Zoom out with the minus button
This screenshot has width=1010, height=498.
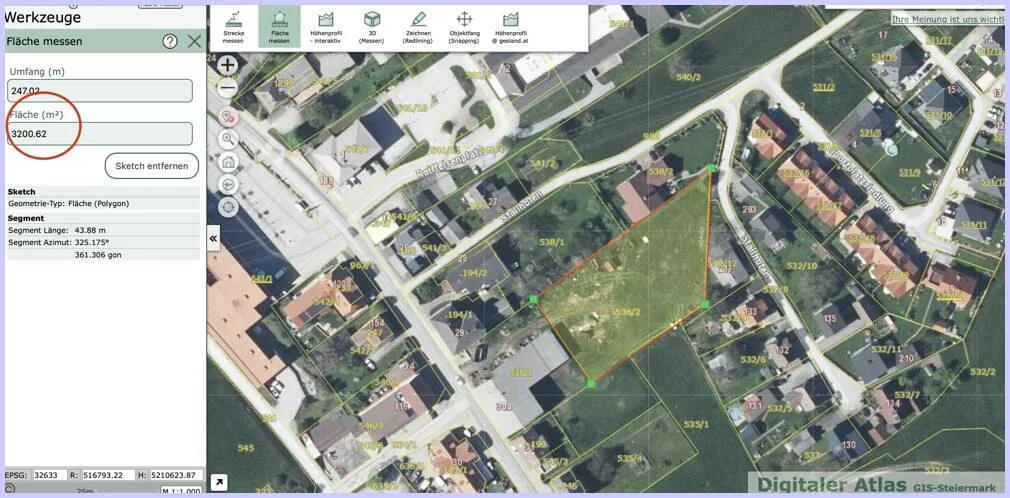pyautogui.click(x=228, y=88)
